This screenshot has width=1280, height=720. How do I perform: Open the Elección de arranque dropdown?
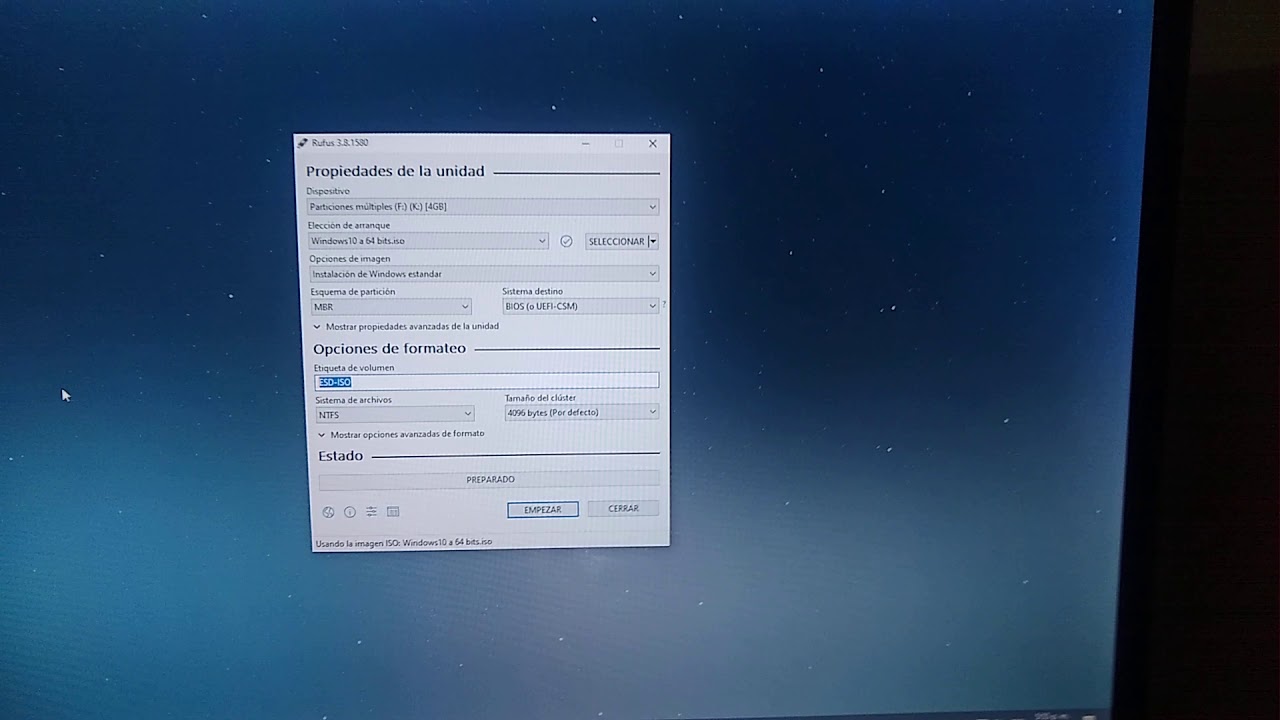428,241
